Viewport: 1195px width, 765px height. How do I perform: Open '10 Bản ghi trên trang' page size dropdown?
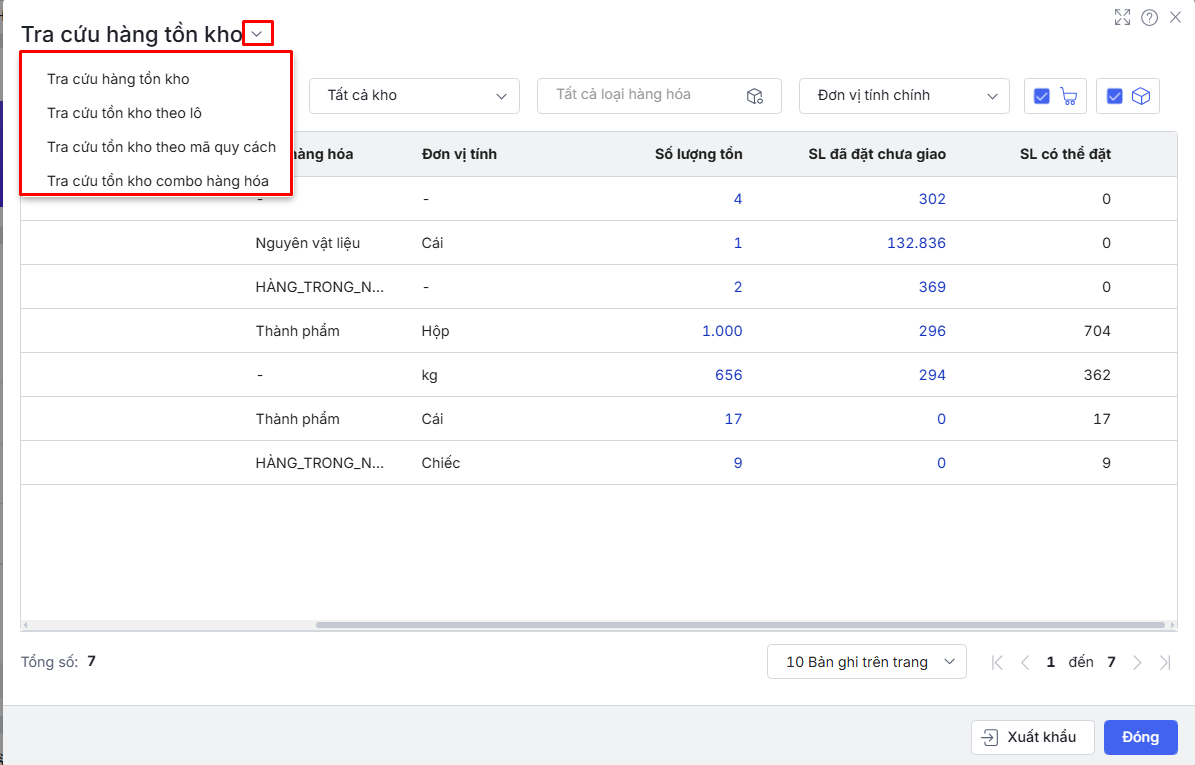click(x=866, y=662)
